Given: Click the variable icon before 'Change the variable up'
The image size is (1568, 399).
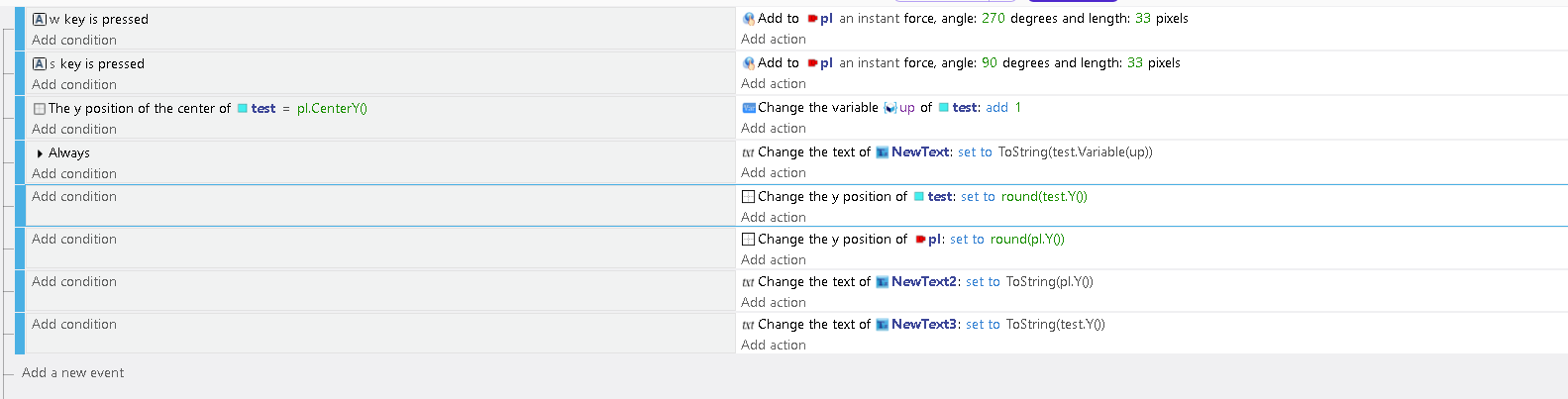Looking at the screenshot, I should (x=749, y=107).
